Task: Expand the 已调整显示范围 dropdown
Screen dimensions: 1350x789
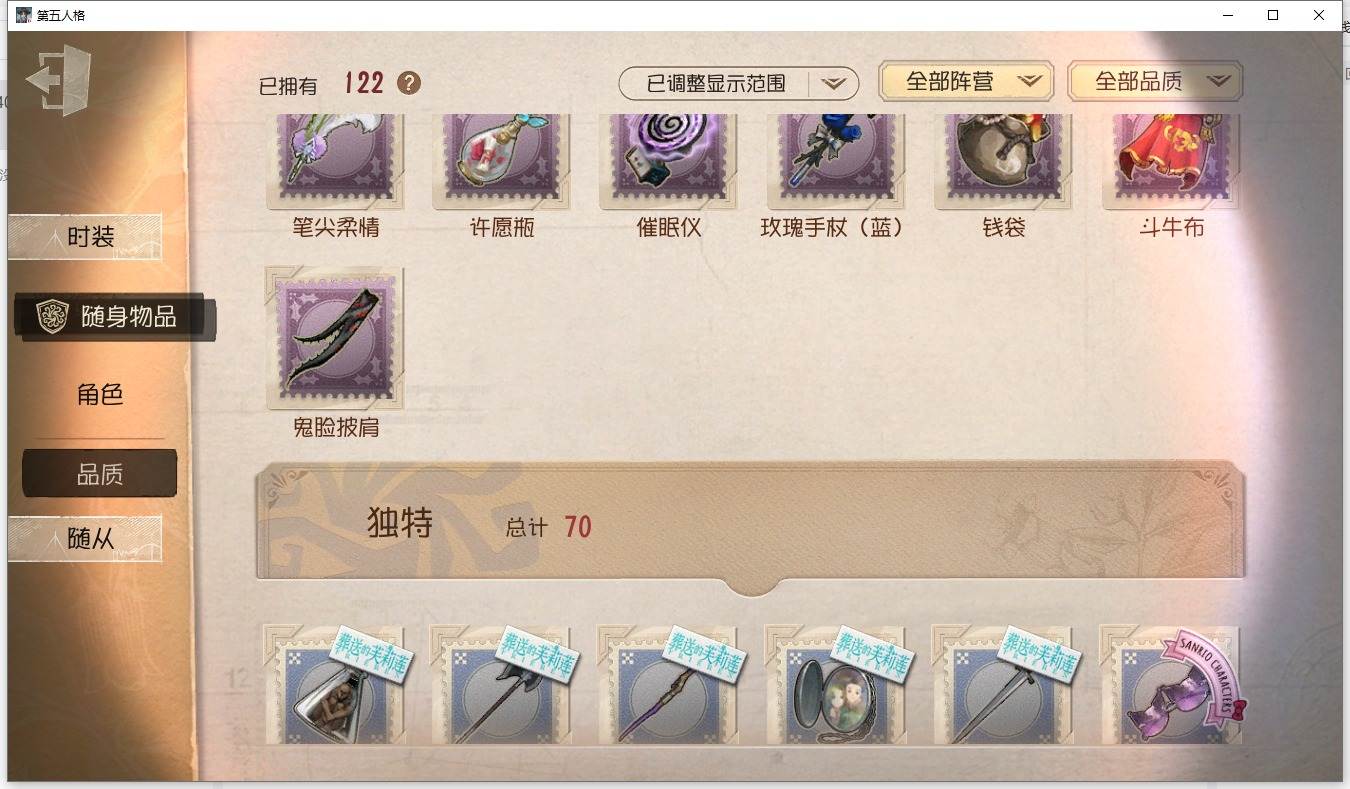Action: click(x=739, y=84)
